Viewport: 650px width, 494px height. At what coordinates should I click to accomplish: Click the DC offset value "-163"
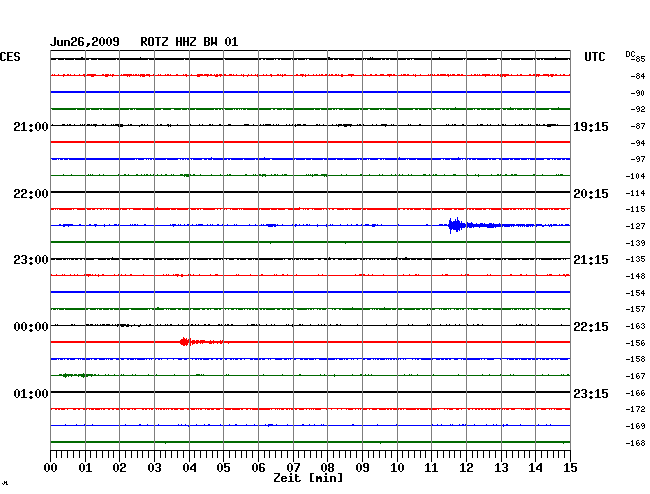coord(635,326)
